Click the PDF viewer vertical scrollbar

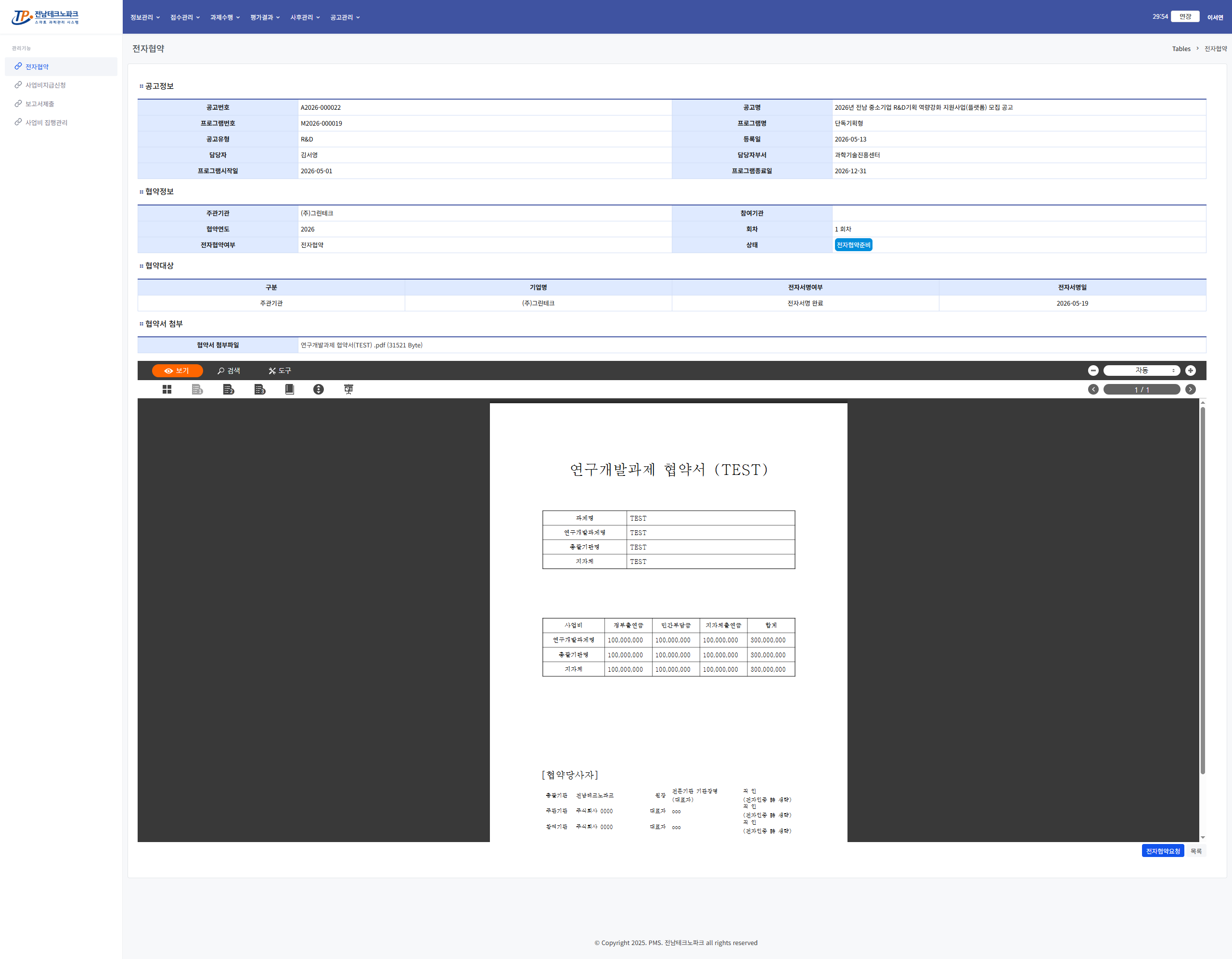tap(1202, 589)
